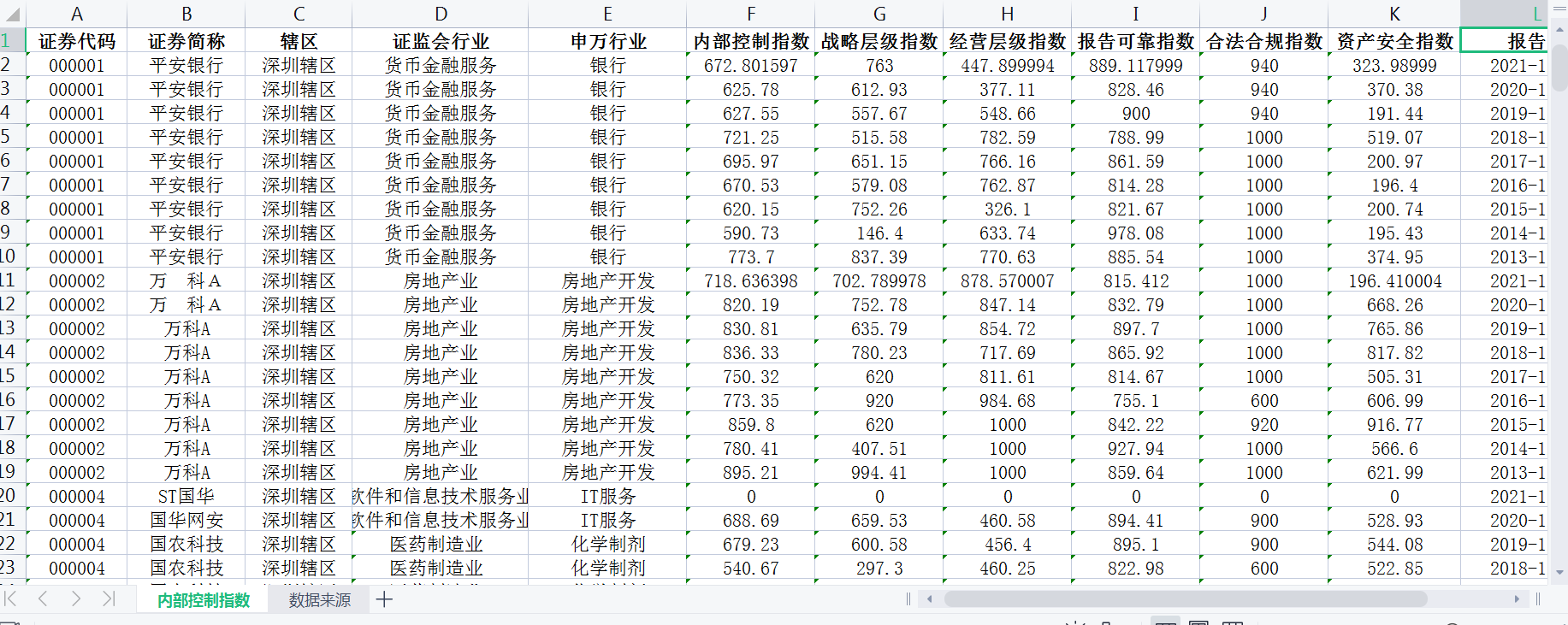Screen dimensions: 1568x625
Task: Select the cell containing 146.4
Action: click(x=879, y=233)
